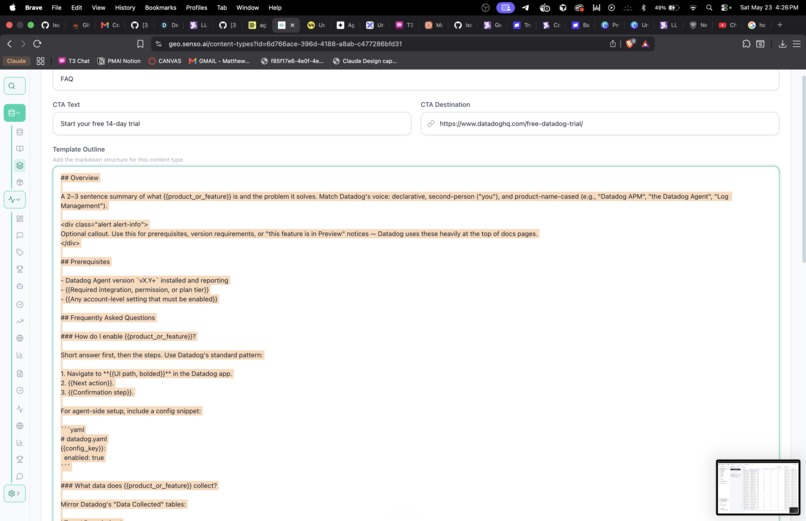Open macOS Spotlight search in the menu bar
The image size is (806, 521).
(709, 8)
